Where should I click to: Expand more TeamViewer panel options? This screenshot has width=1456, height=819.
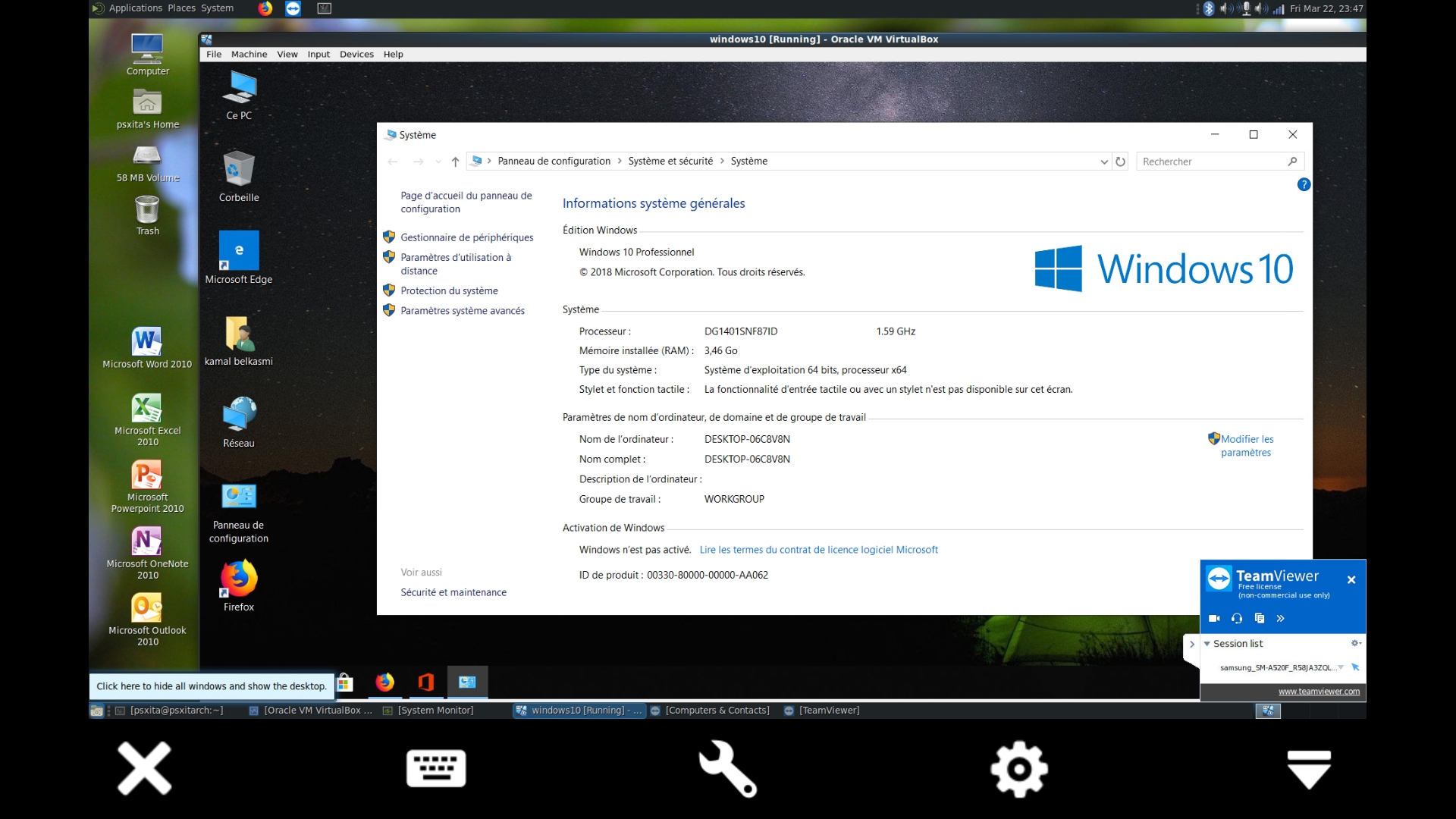click(x=1281, y=618)
